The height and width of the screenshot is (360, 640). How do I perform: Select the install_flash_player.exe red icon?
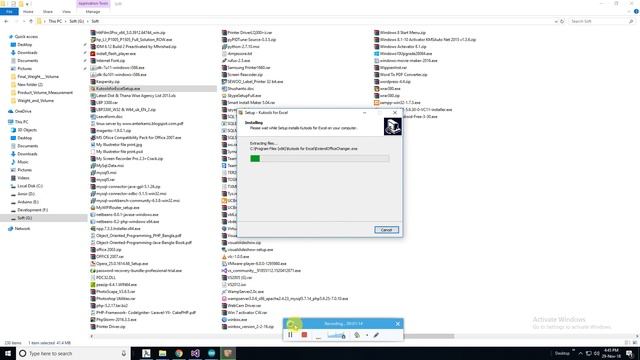pos(93,53)
